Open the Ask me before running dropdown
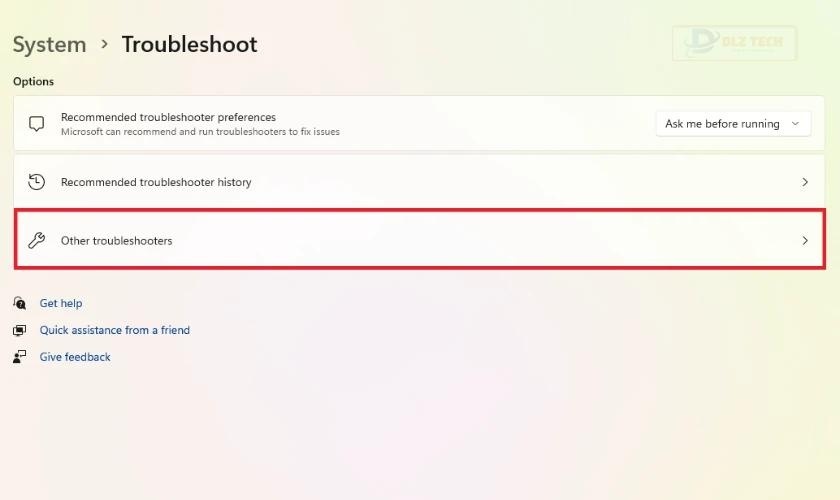 pyautogui.click(x=733, y=124)
